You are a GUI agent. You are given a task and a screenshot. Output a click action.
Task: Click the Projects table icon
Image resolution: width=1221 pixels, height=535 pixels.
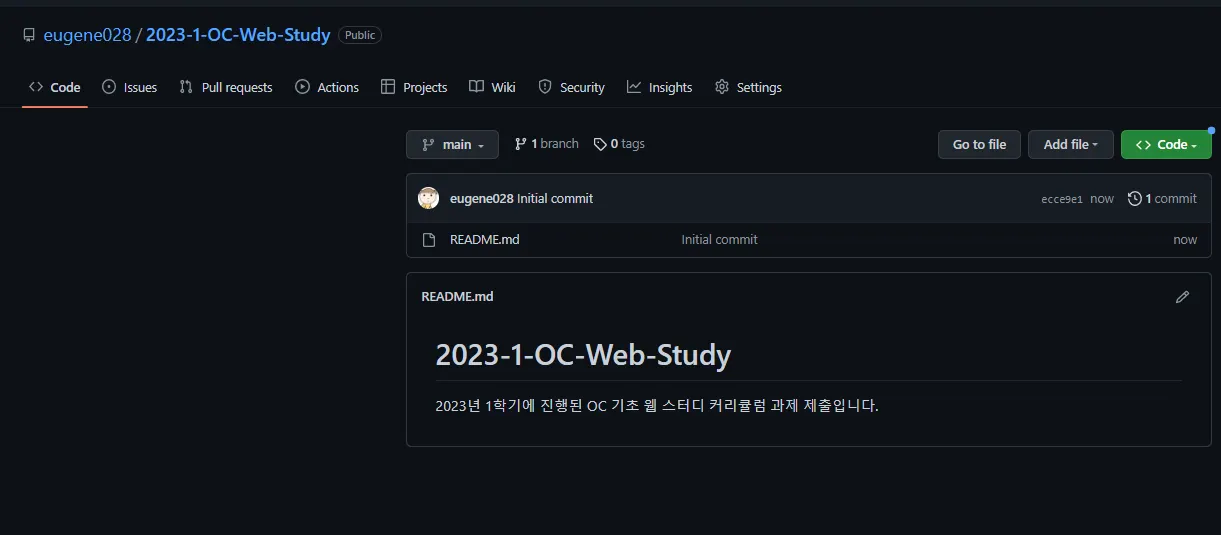coord(388,87)
